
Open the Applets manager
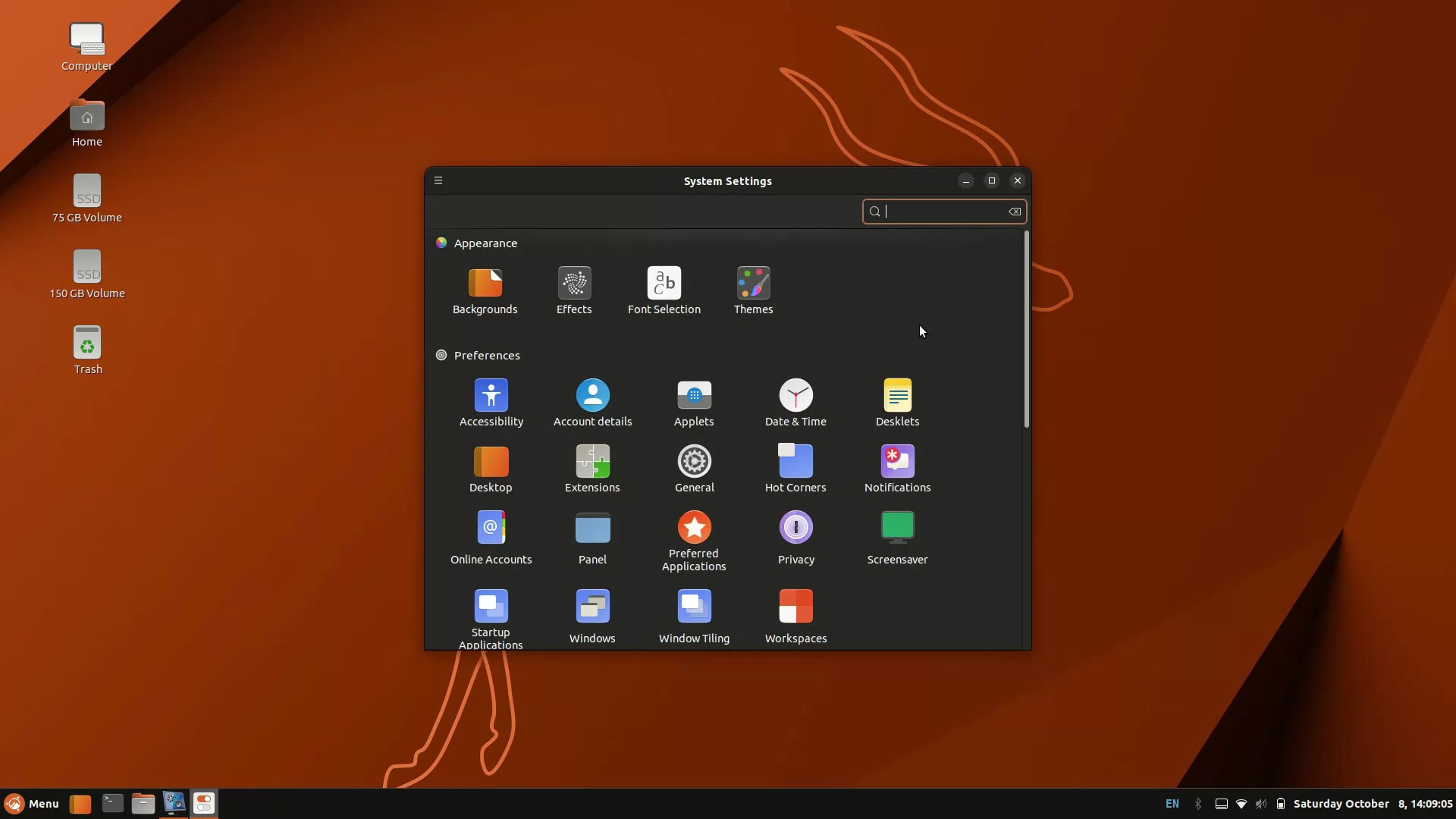point(694,402)
